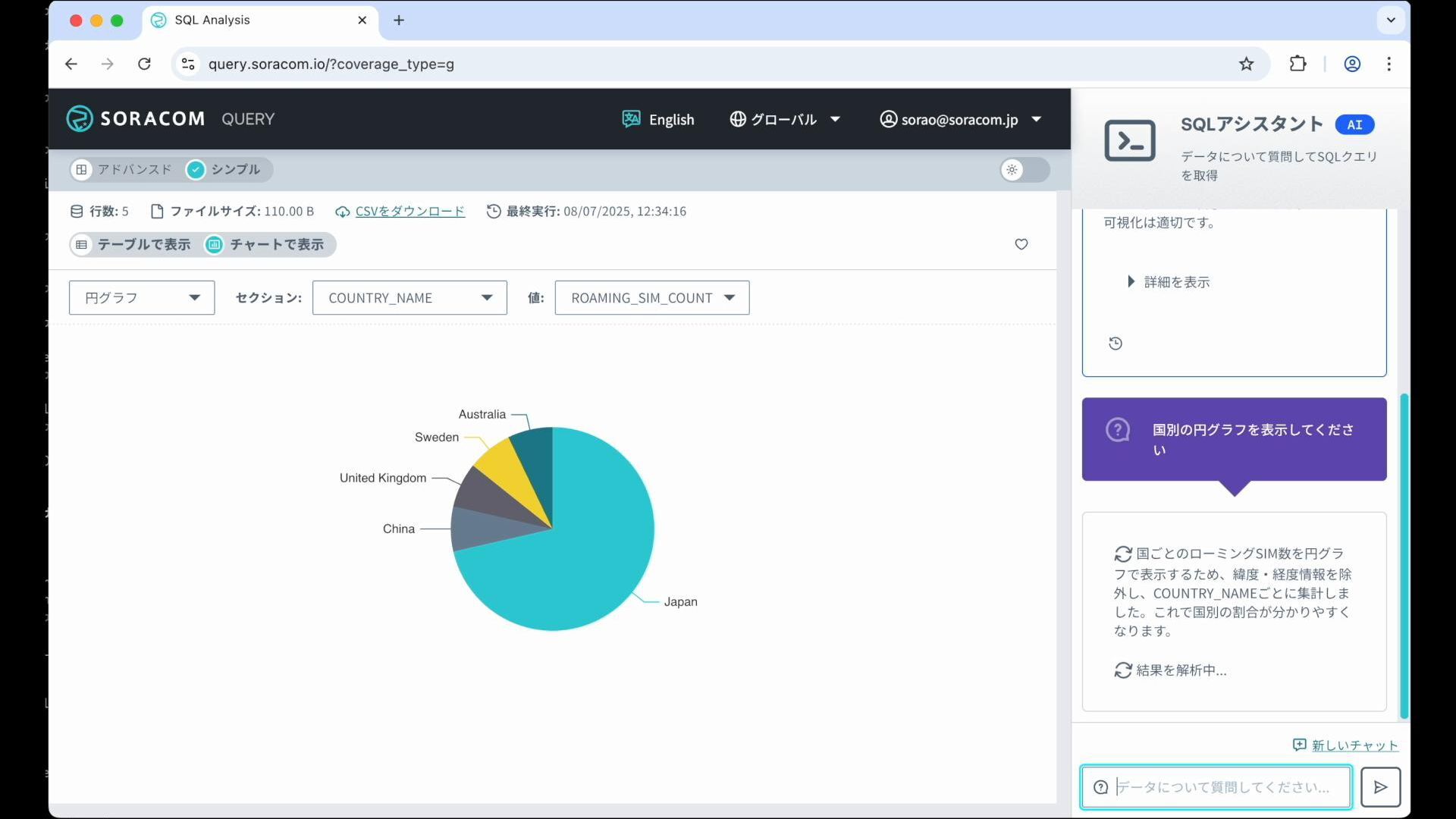The width and height of the screenshot is (1456, 819).
Task: Open the ROAMING_SIM_COUNT value dropdown
Action: point(652,298)
